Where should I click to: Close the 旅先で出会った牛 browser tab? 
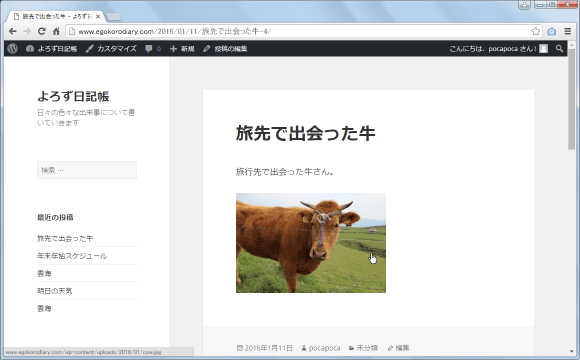pos(98,17)
